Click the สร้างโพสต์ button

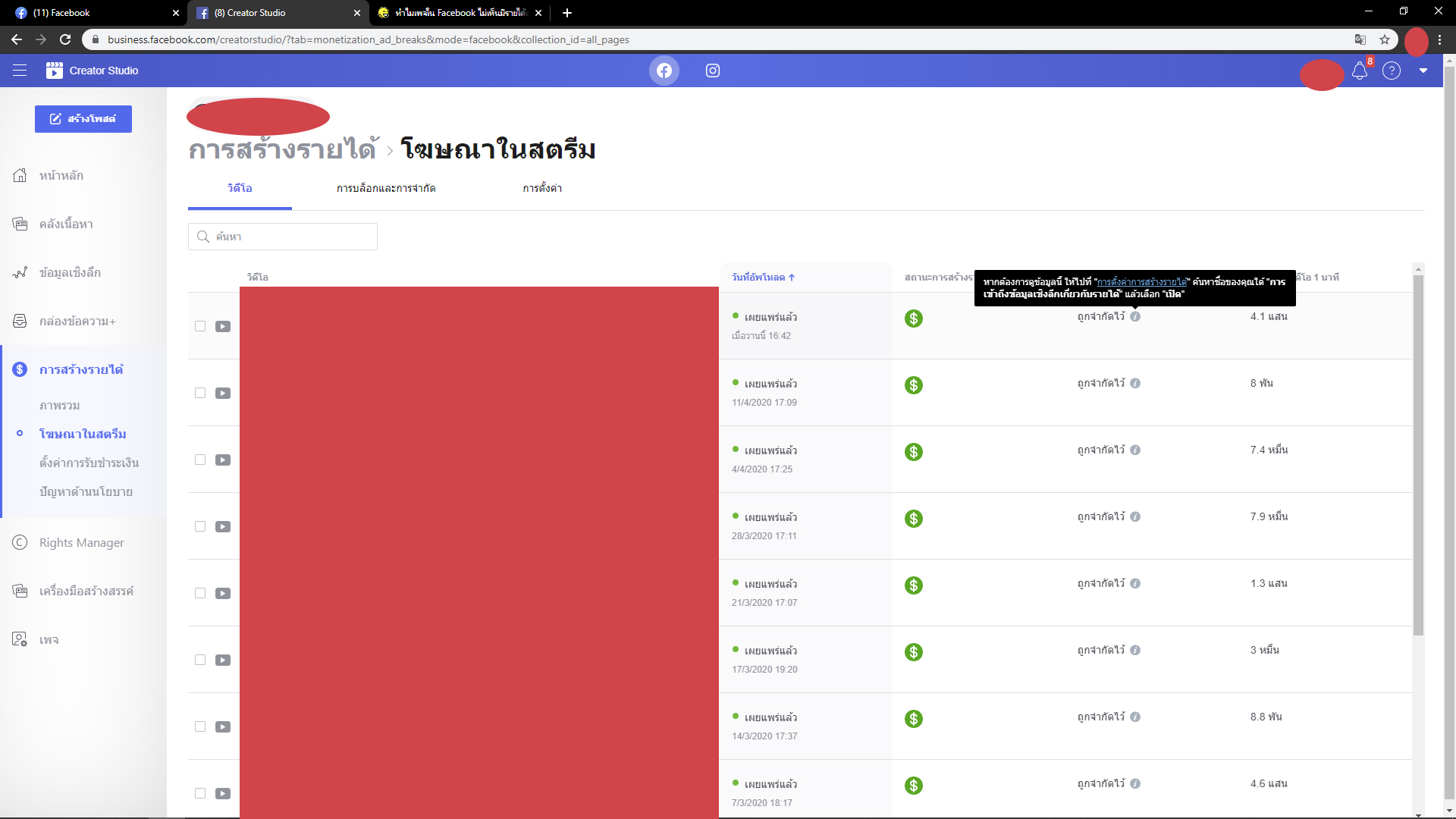click(x=83, y=119)
